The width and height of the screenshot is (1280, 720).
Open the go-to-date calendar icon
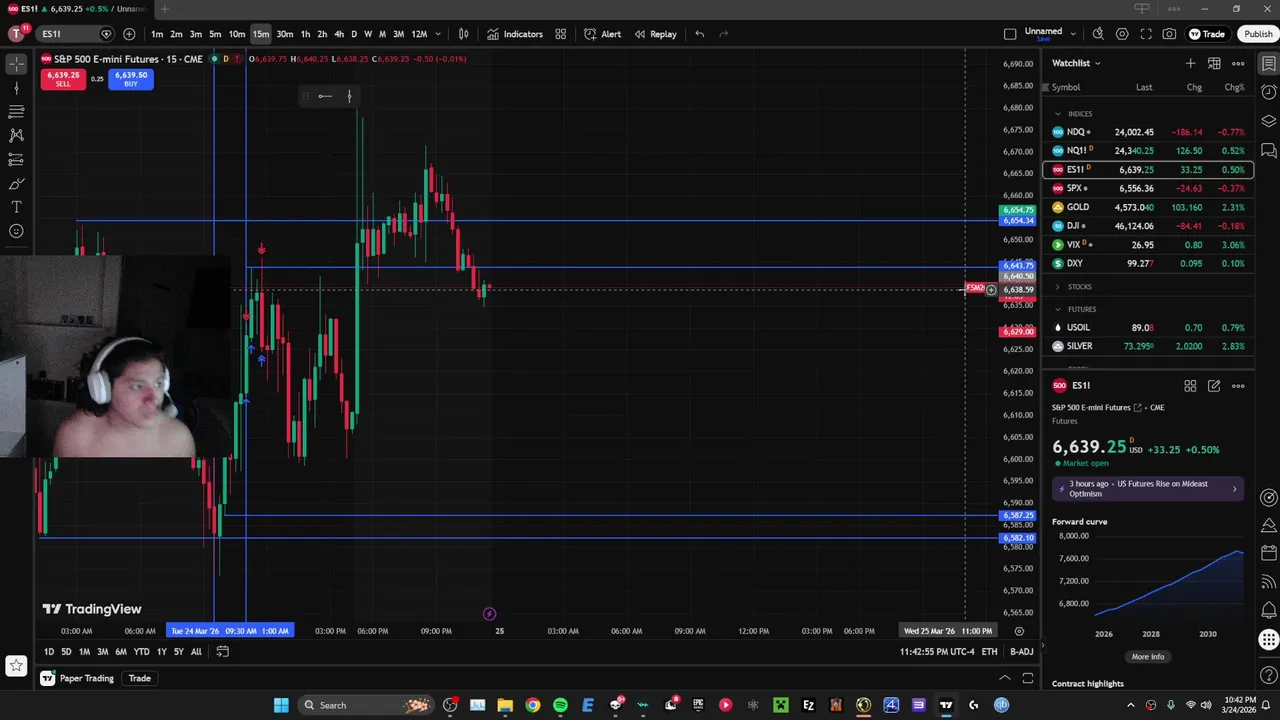point(223,652)
